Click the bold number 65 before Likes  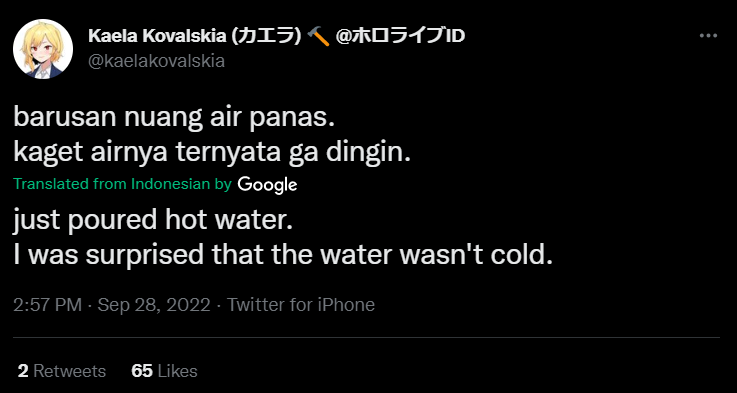tap(142, 371)
